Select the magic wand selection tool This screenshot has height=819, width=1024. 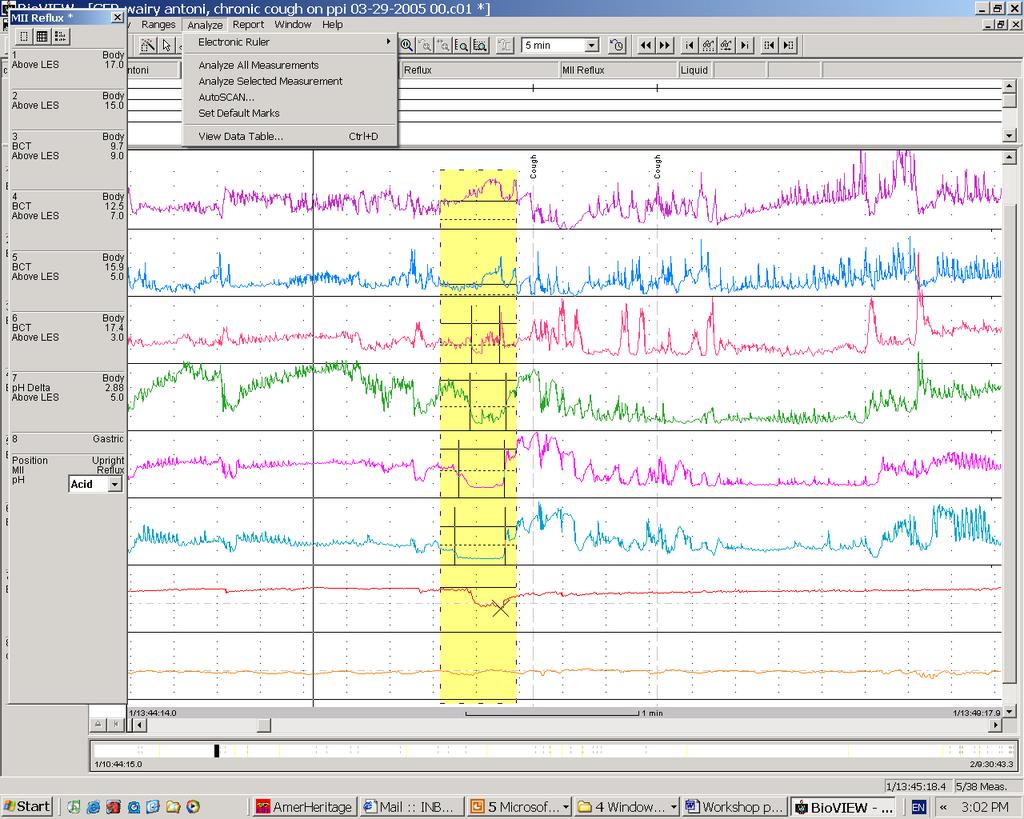tap(148, 45)
